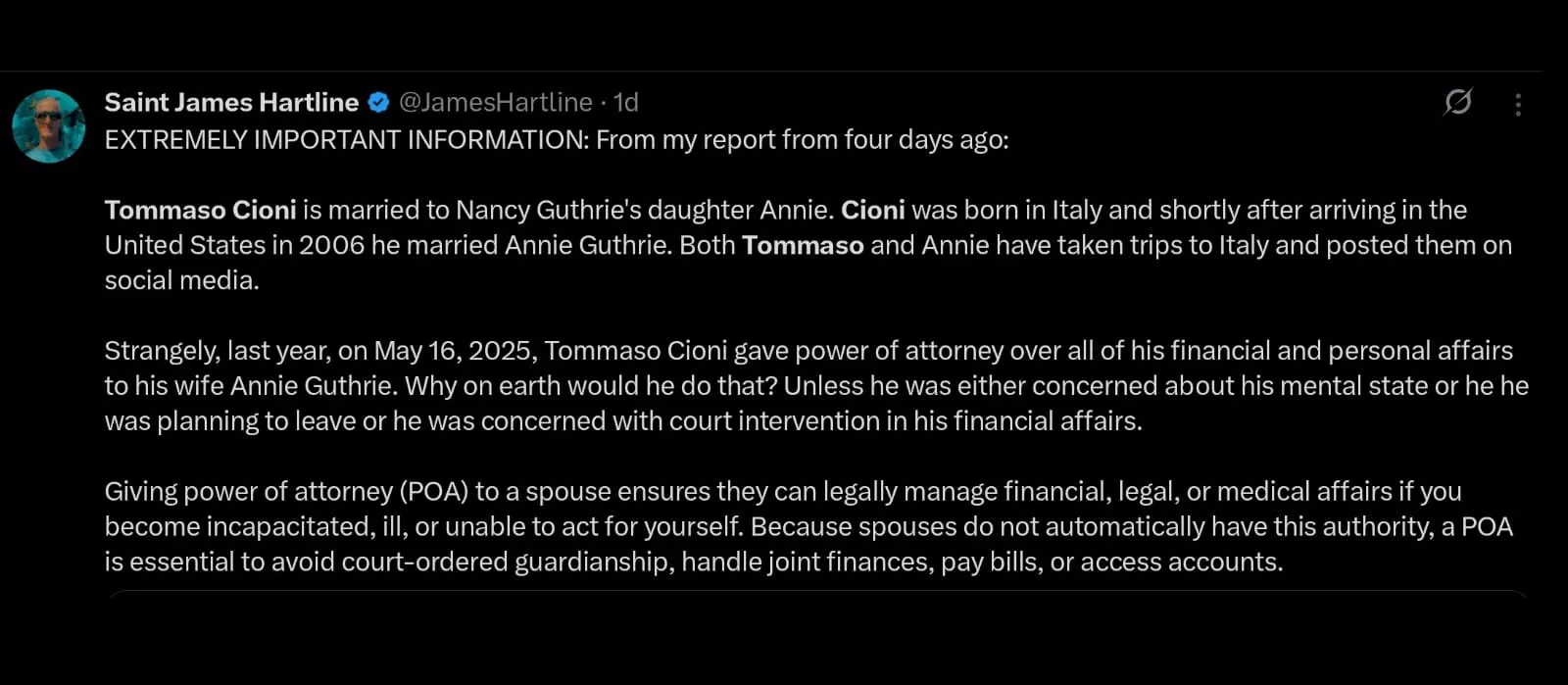This screenshot has height=685, width=1568.
Task: Click "Why on earth would he do that?"
Action: pos(591,386)
